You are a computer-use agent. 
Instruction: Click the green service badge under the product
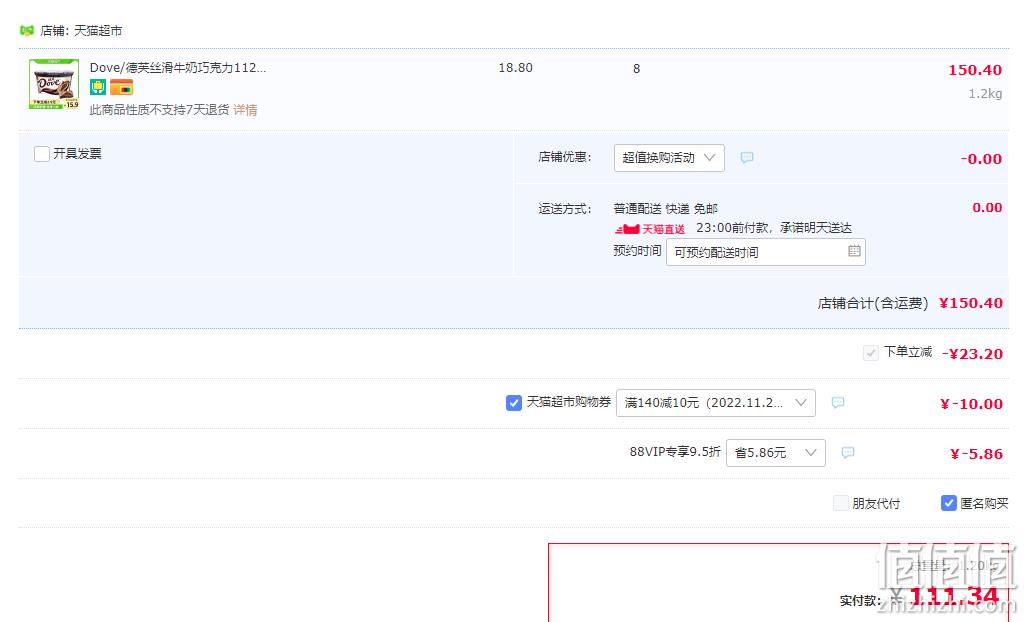(x=98, y=87)
